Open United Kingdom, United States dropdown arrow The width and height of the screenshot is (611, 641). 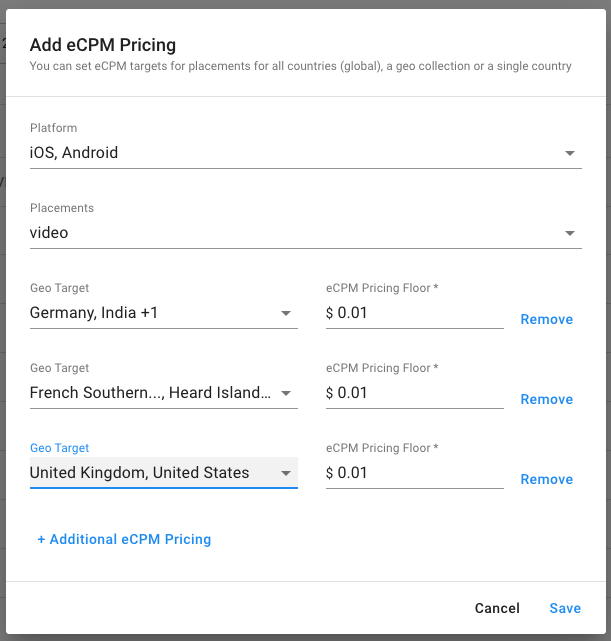[x=286, y=473]
